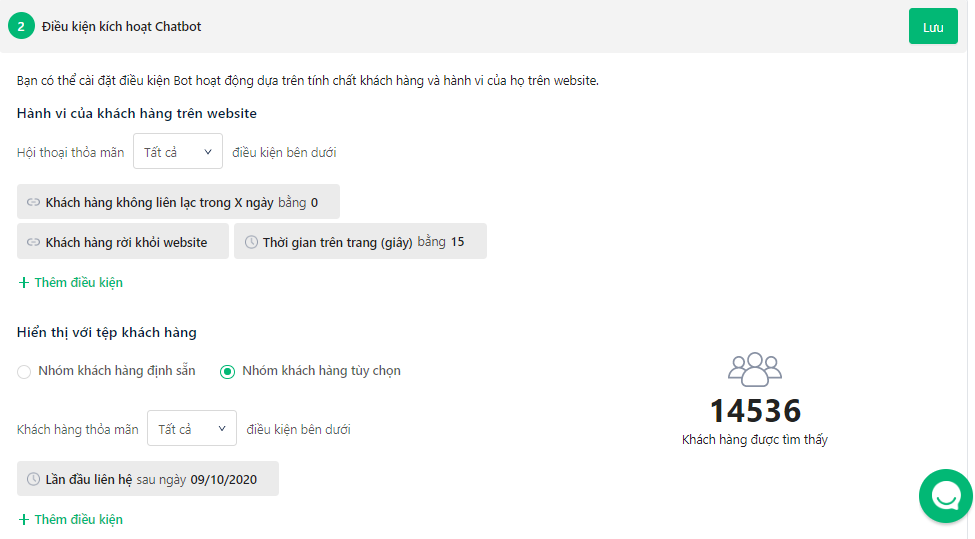Viewport: 975px width, 539px height.
Task: Click the step 2 green circle badge
Action: (x=21, y=26)
